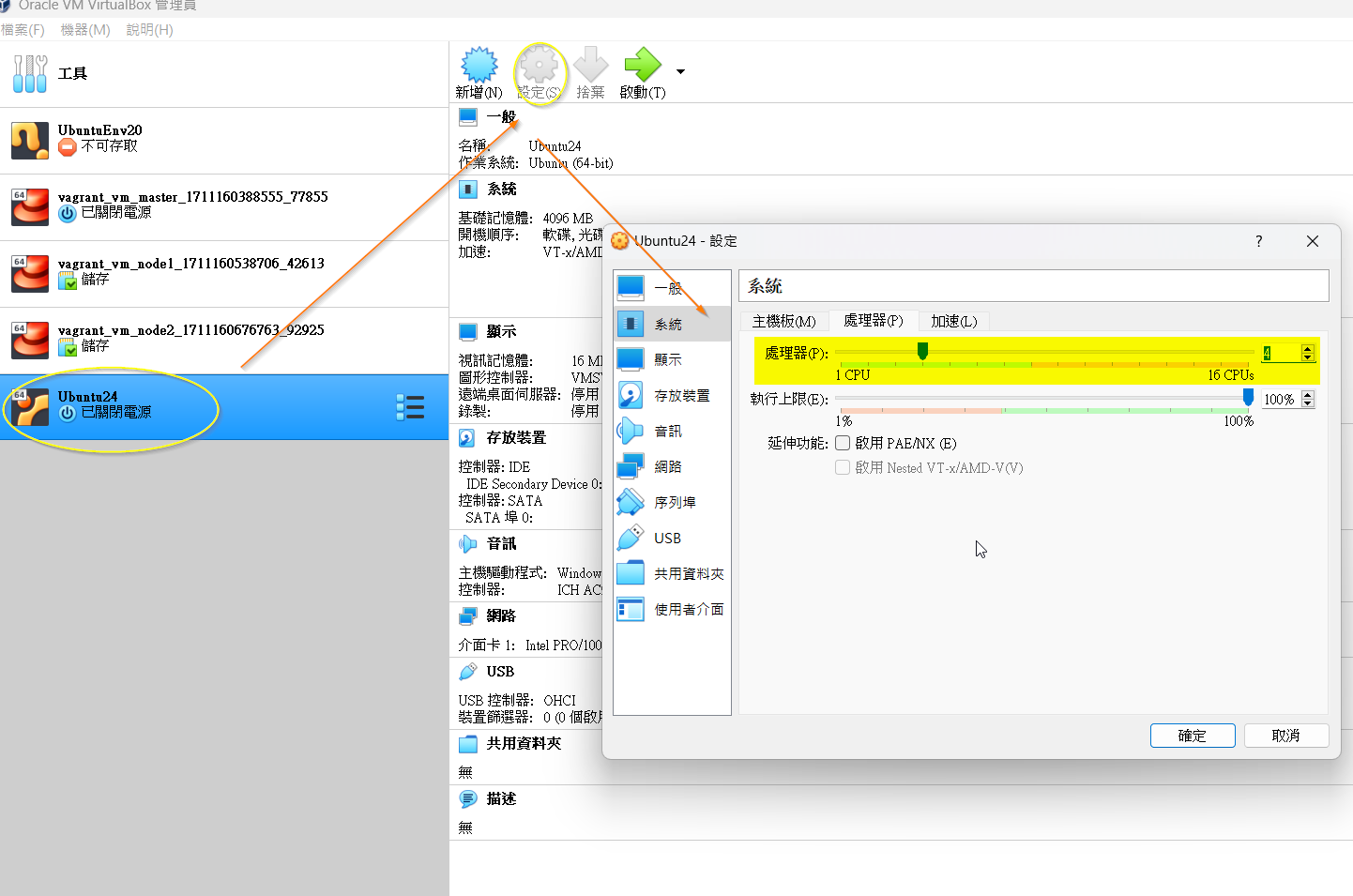Increase execution cap with up stepper
1353x896 pixels.
(x=1308, y=394)
